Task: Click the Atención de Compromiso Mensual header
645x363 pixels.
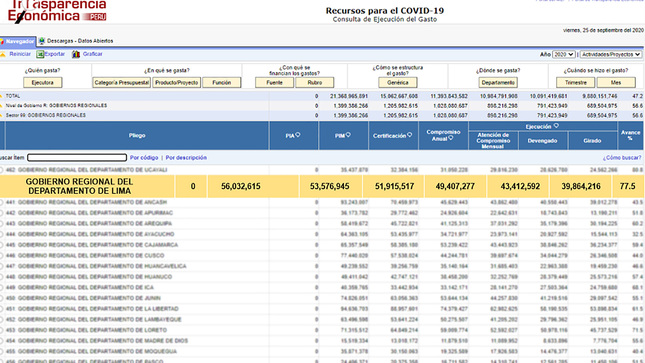Action: 493,141
